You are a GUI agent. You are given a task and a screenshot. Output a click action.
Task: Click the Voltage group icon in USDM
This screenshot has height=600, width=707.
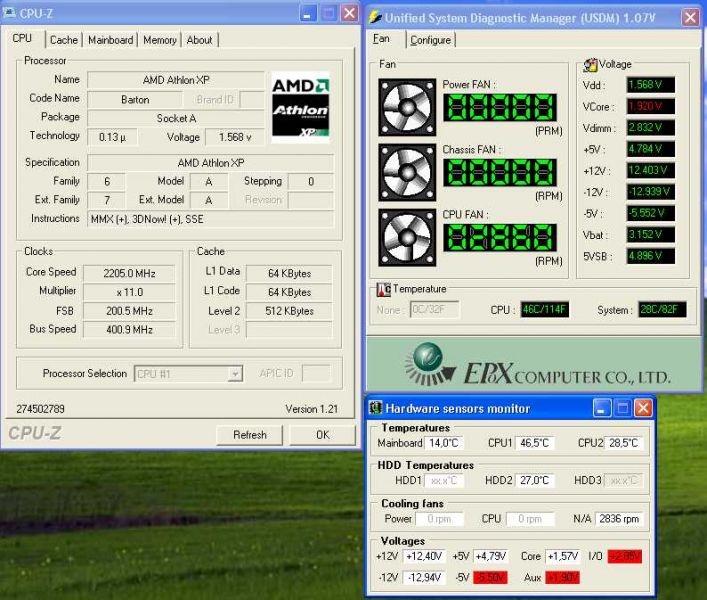pyautogui.click(x=590, y=65)
